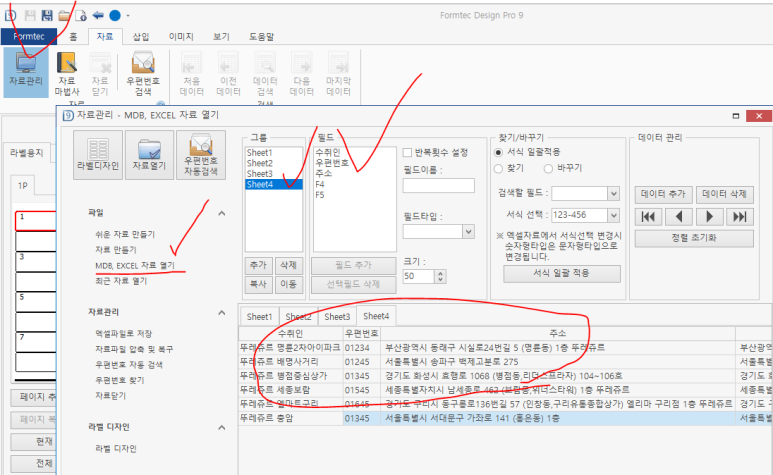Click 추가 group button
The height and width of the screenshot is (475, 773).
tap(258, 265)
